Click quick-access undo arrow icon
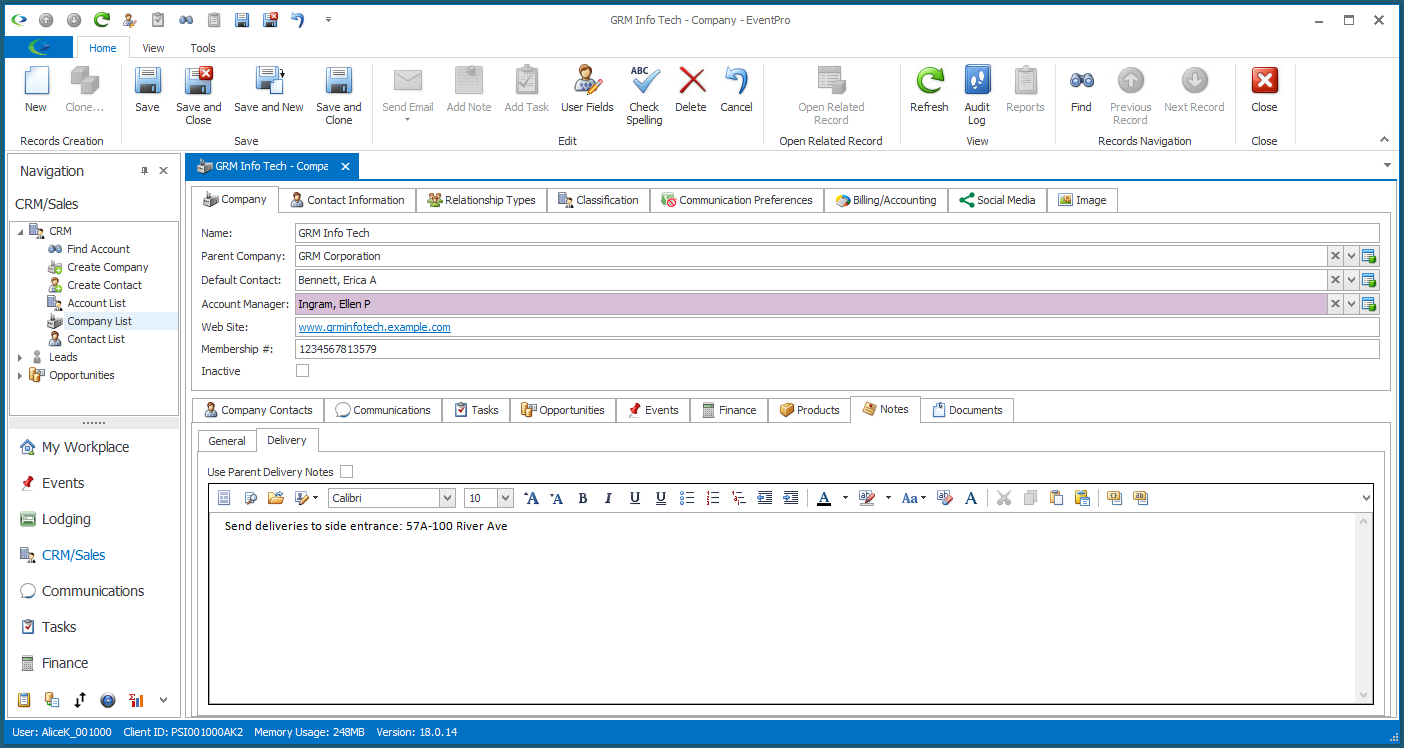The width and height of the screenshot is (1404, 748). [x=297, y=20]
